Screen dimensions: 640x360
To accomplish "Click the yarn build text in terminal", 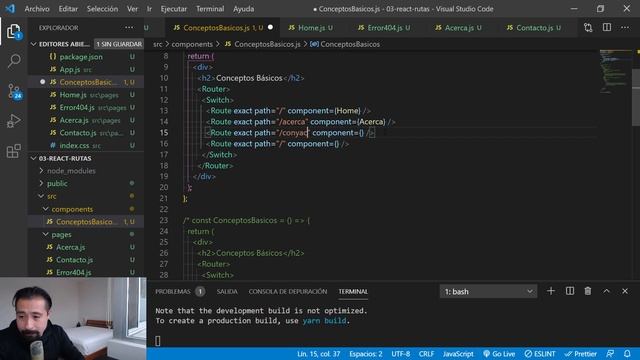I will [x=324, y=320].
